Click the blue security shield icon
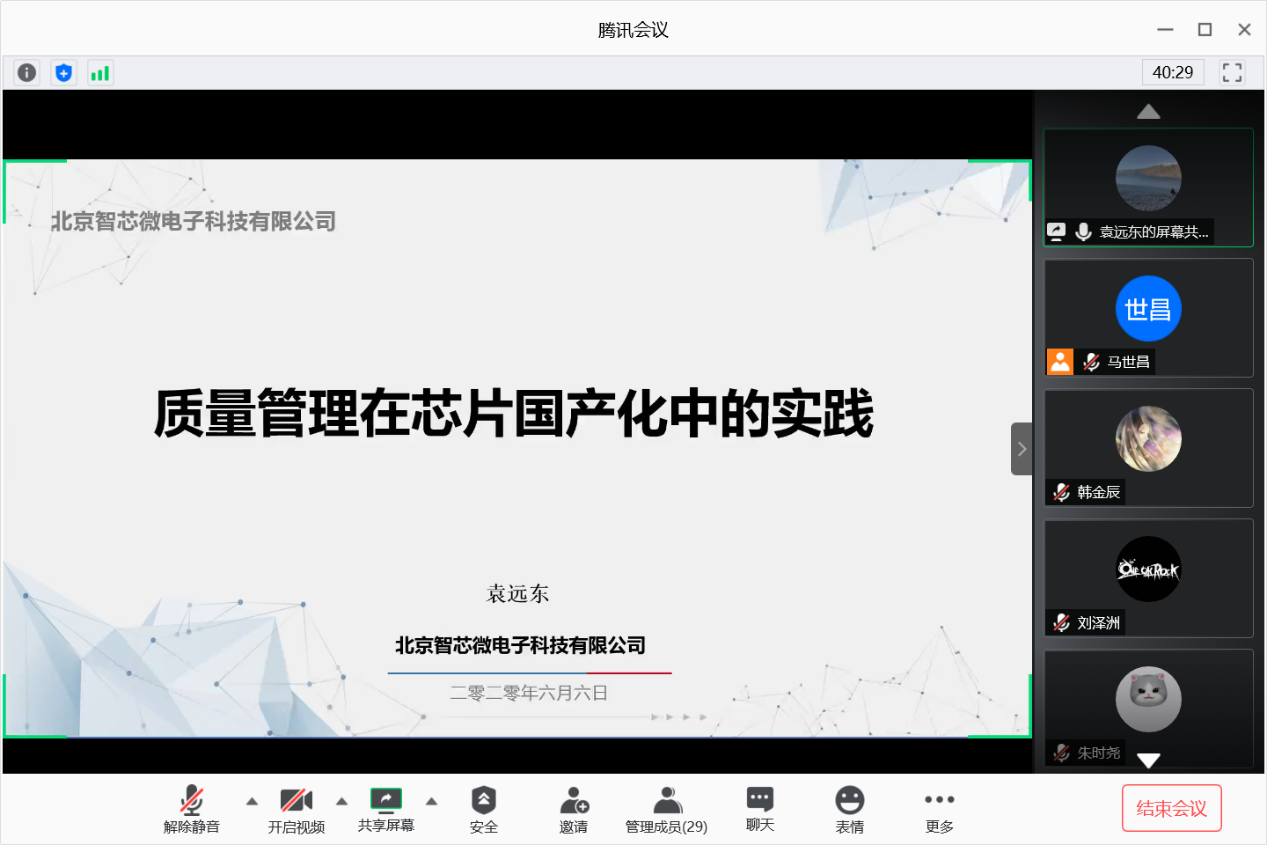This screenshot has height=845, width=1267. [64, 73]
